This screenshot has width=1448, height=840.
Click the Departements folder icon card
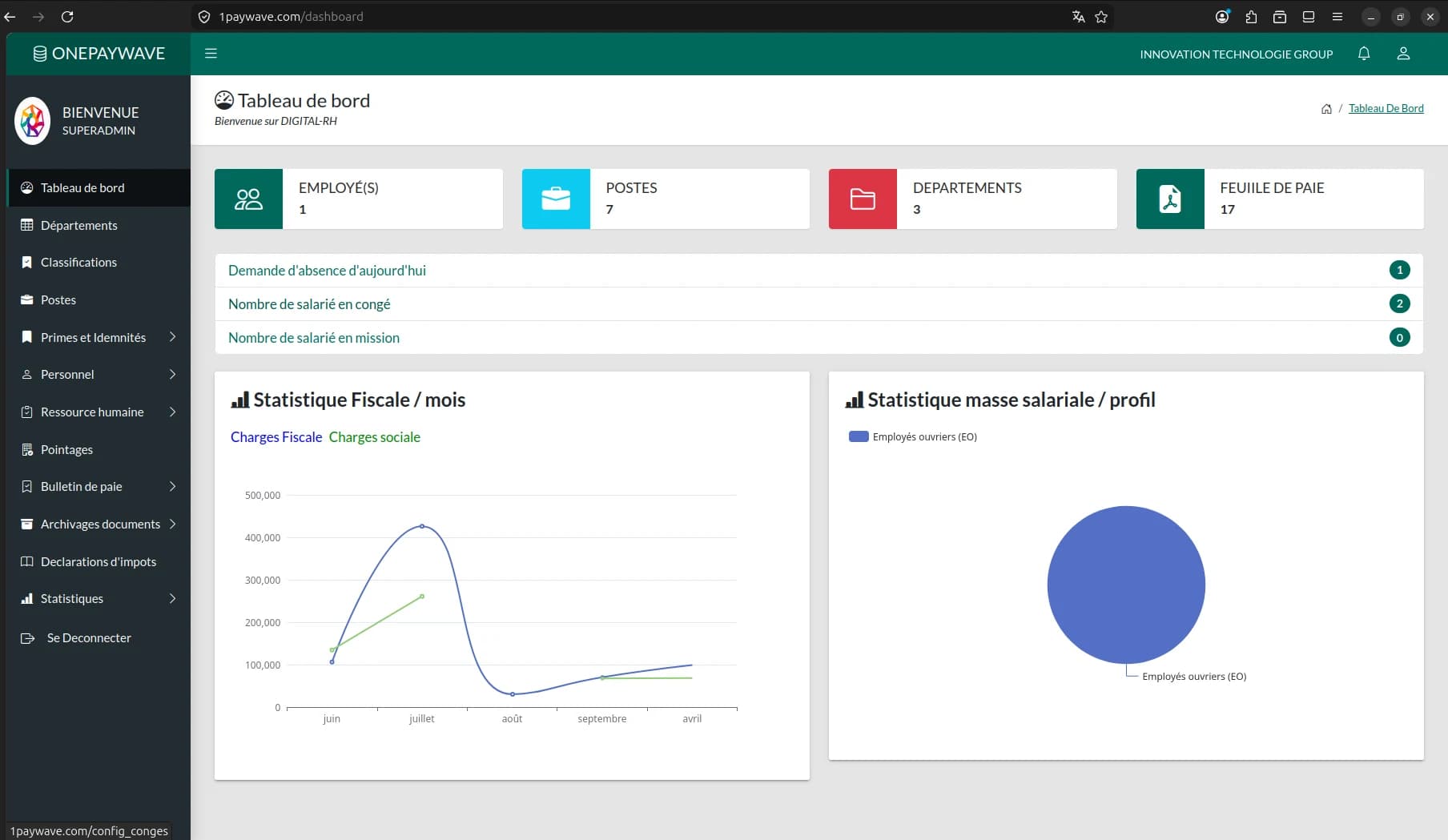tap(863, 199)
